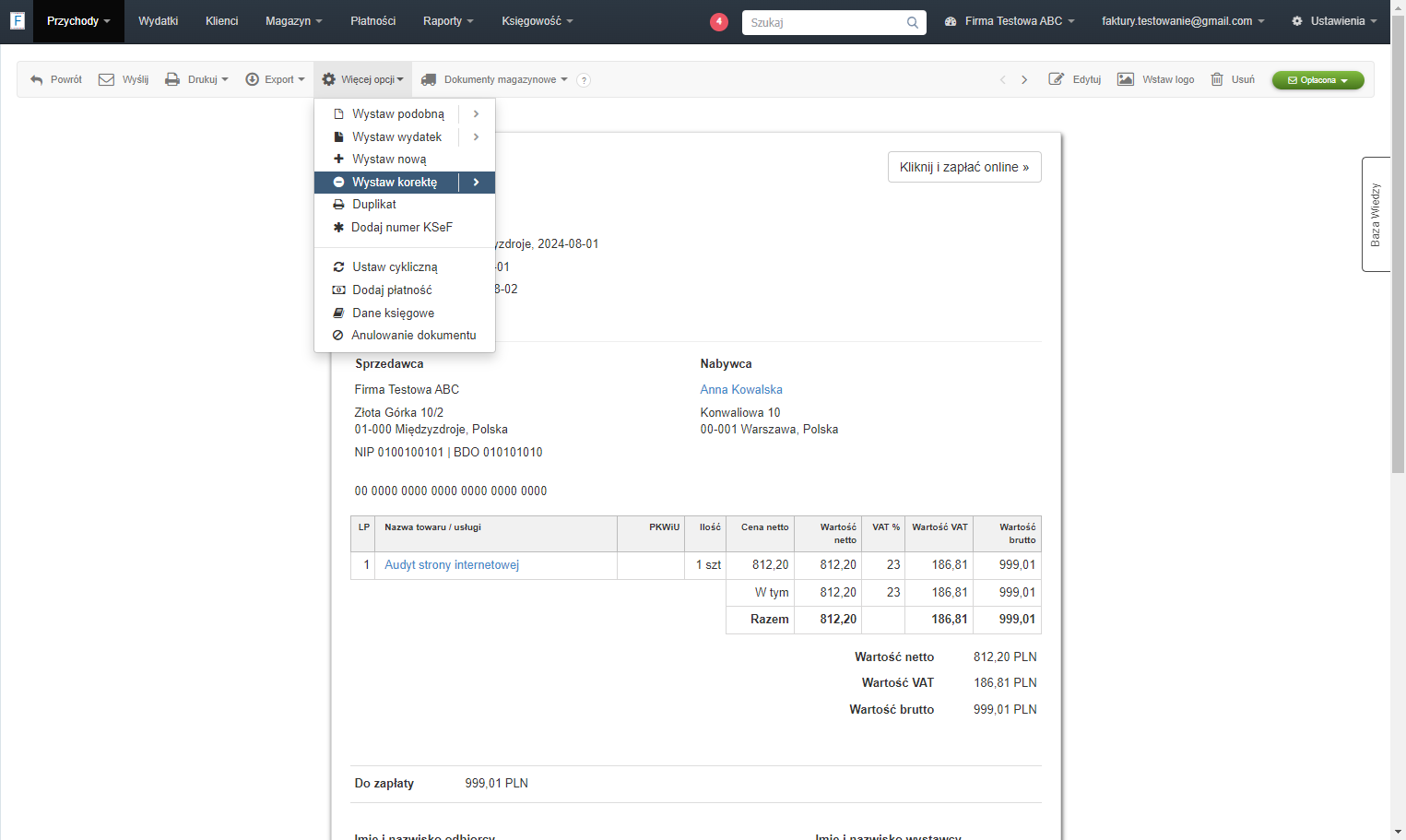Click the app logo icon in the navbar
Screen dimensions: 1406x840
(17, 20)
